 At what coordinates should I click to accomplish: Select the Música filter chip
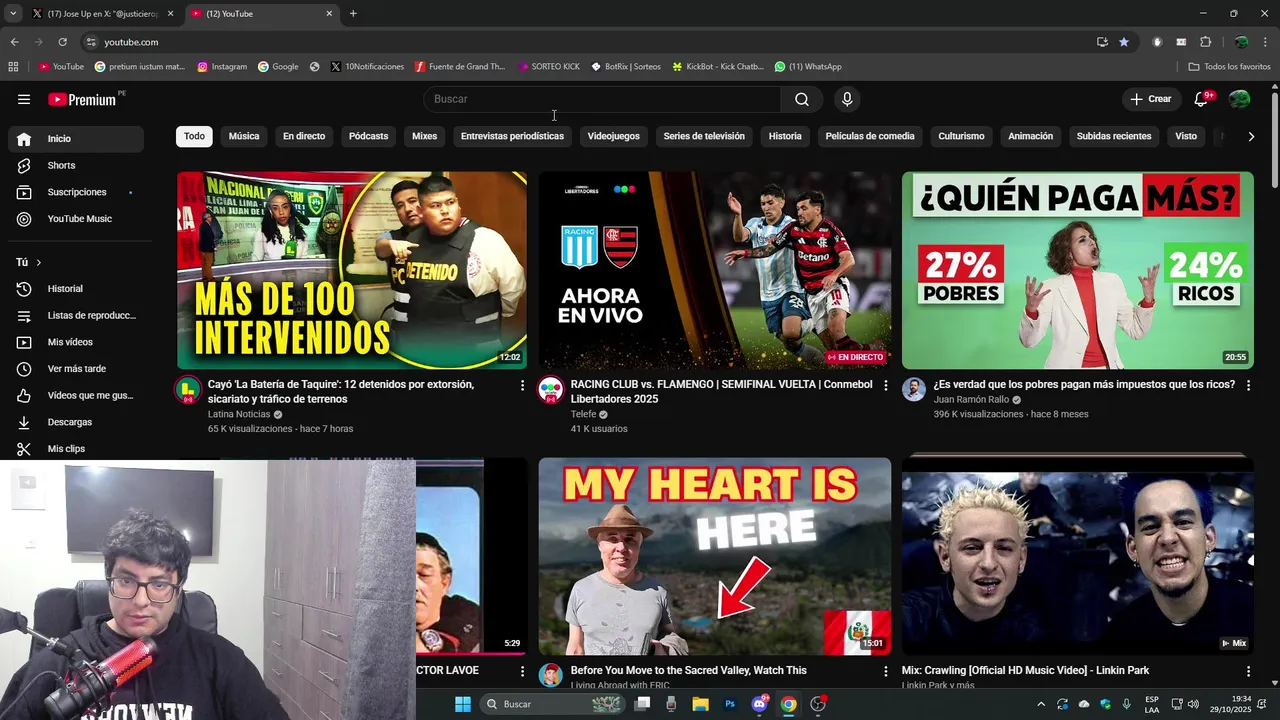coord(244,136)
